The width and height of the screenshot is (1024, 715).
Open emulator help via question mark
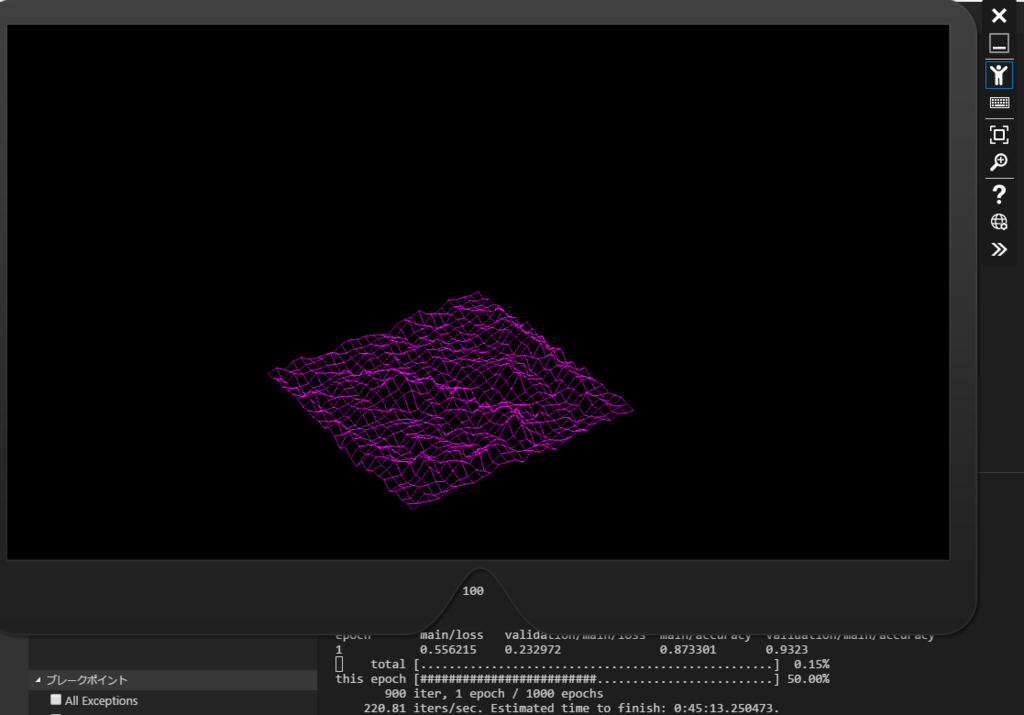tap(999, 195)
